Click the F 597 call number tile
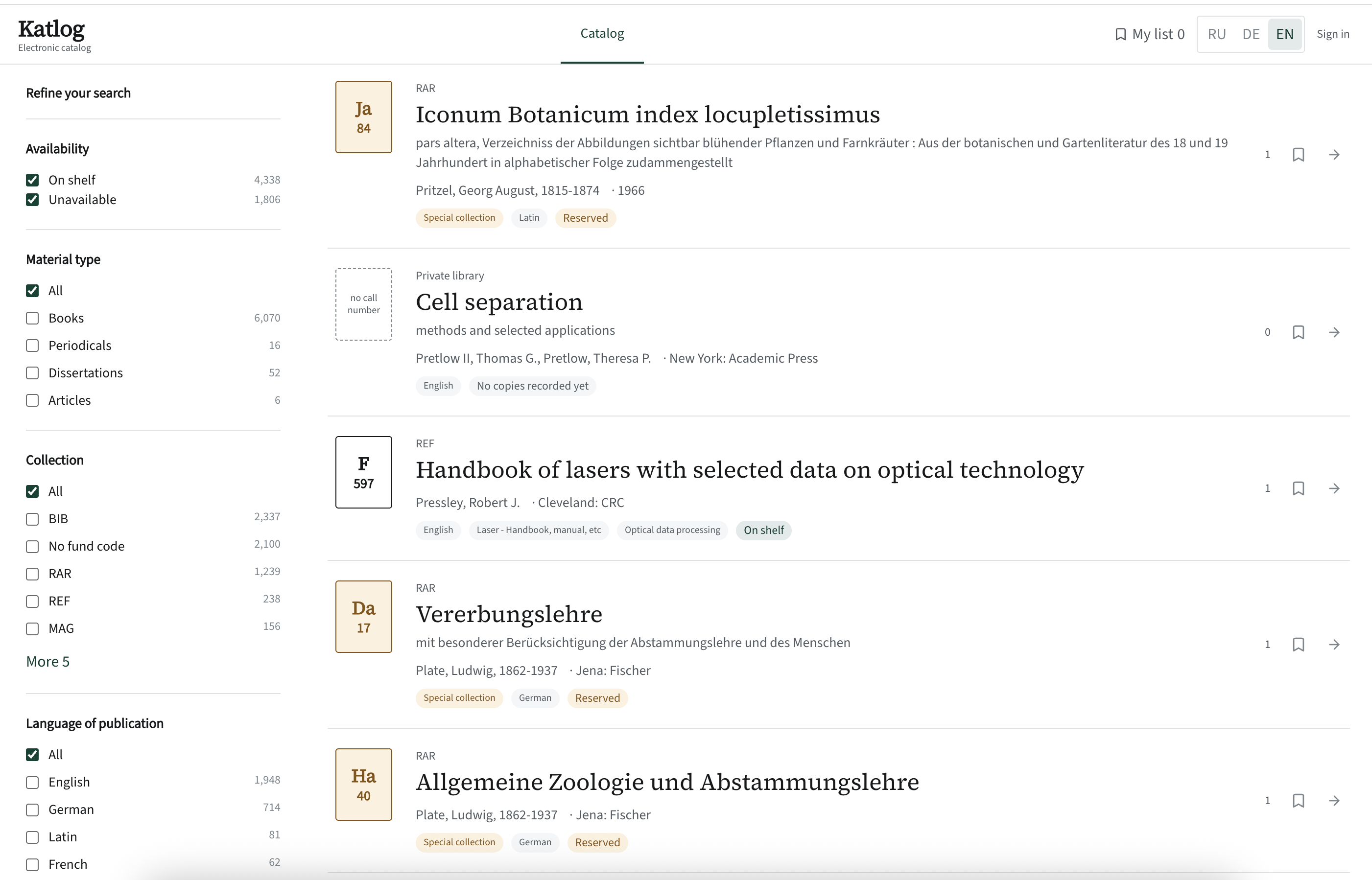1372x880 pixels. pyautogui.click(x=364, y=473)
